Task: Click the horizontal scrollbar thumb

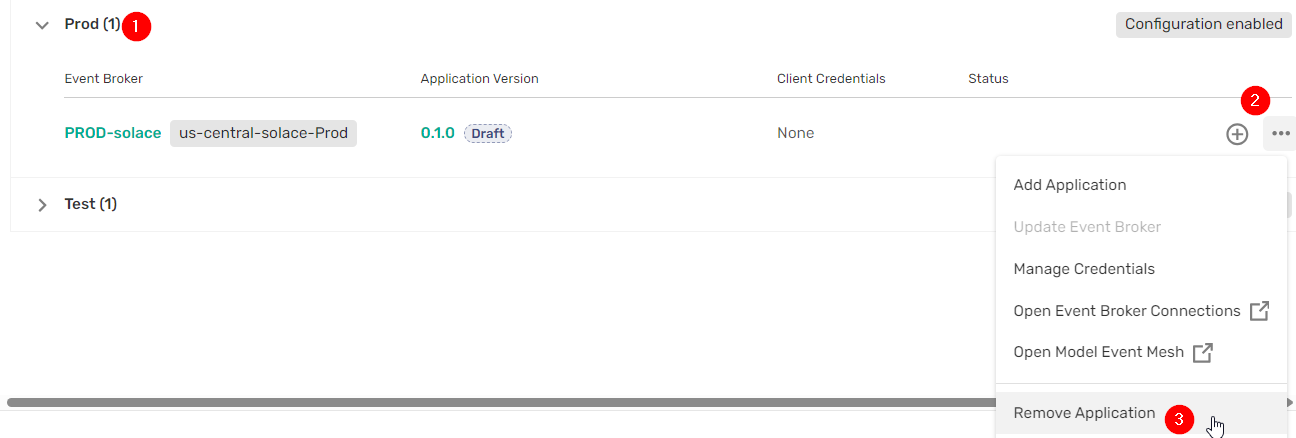Action: pos(500,402)
